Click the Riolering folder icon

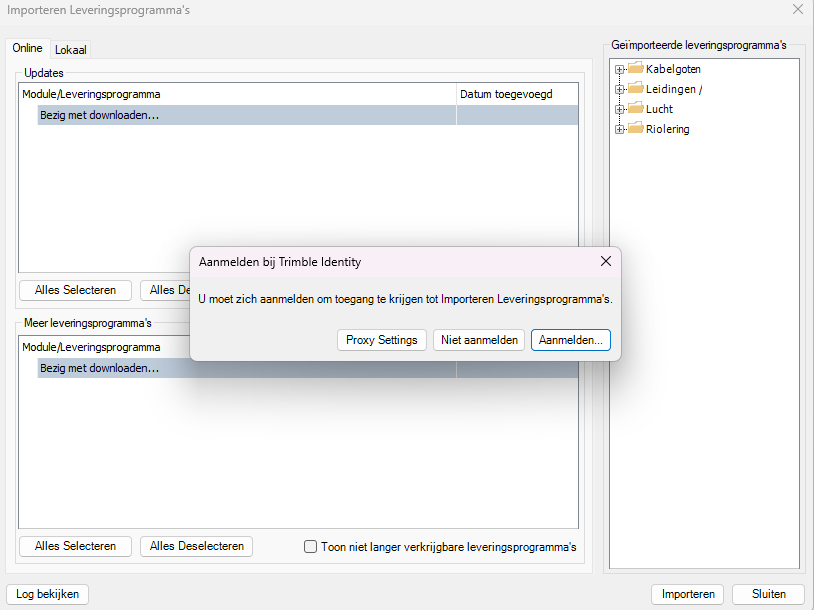pyautogui.click(x=635, y=128)
